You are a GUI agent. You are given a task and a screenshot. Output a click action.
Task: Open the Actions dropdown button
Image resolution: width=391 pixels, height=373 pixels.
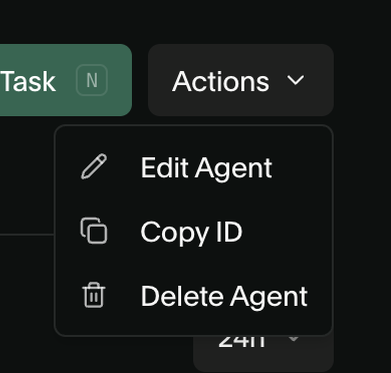pos(241,80)
